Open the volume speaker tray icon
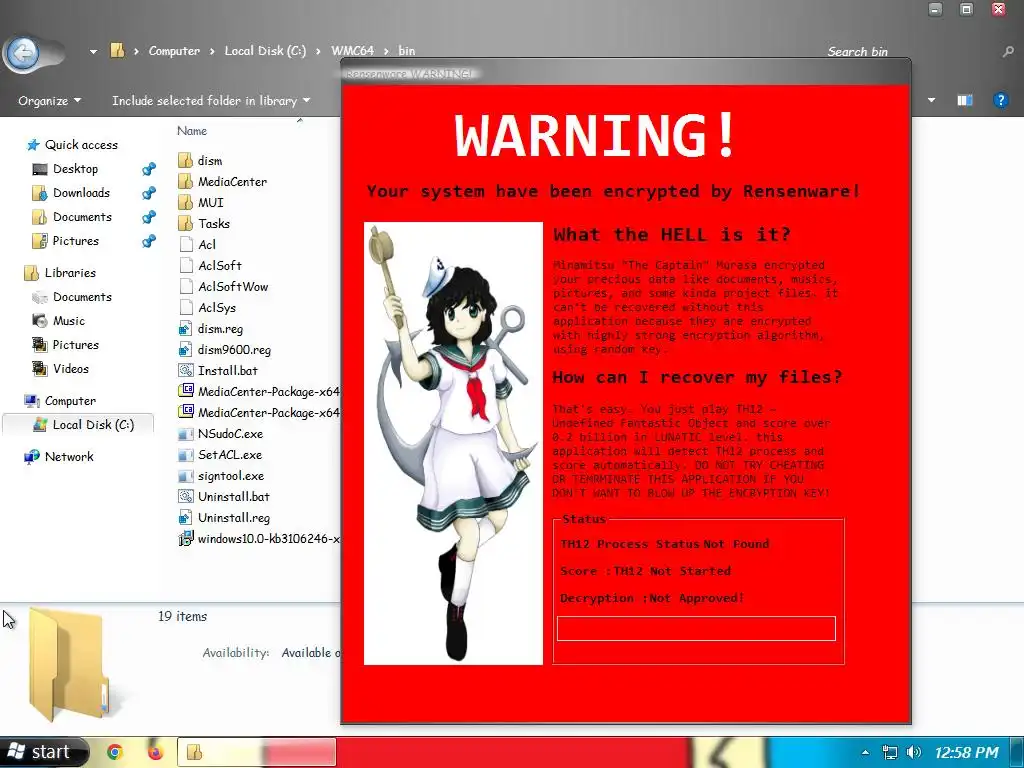 click(914, 752)
